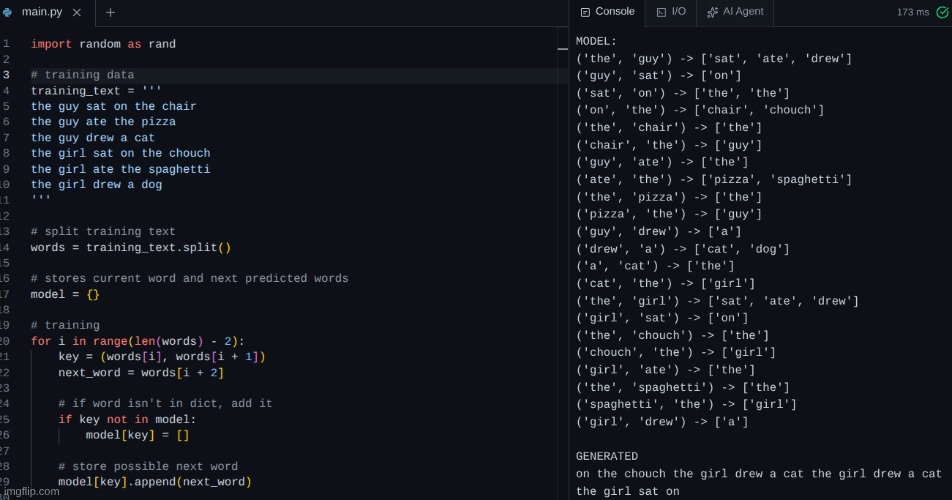Click the 'words = training_text.split()' line
The width and height of the screenshot is (952, 500).
[x=131, y=248]
